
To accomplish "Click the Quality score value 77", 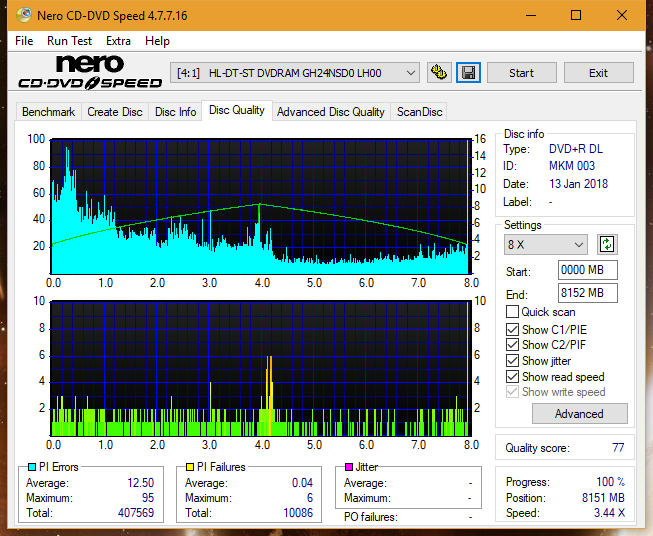I will click(x=618, y=448).
